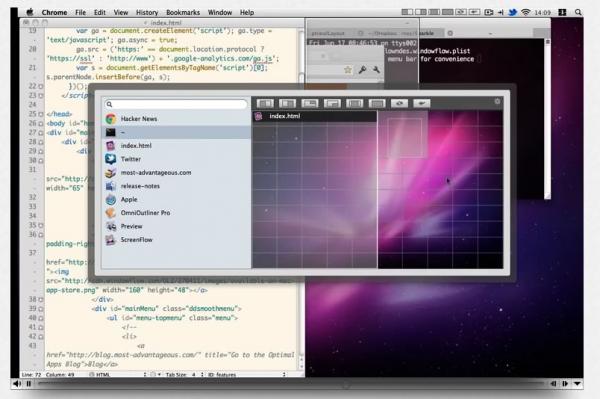Click the magnifier icon in the overlay search field
The height and width of the screenshot is (399, 600).
tap(109, 104)
